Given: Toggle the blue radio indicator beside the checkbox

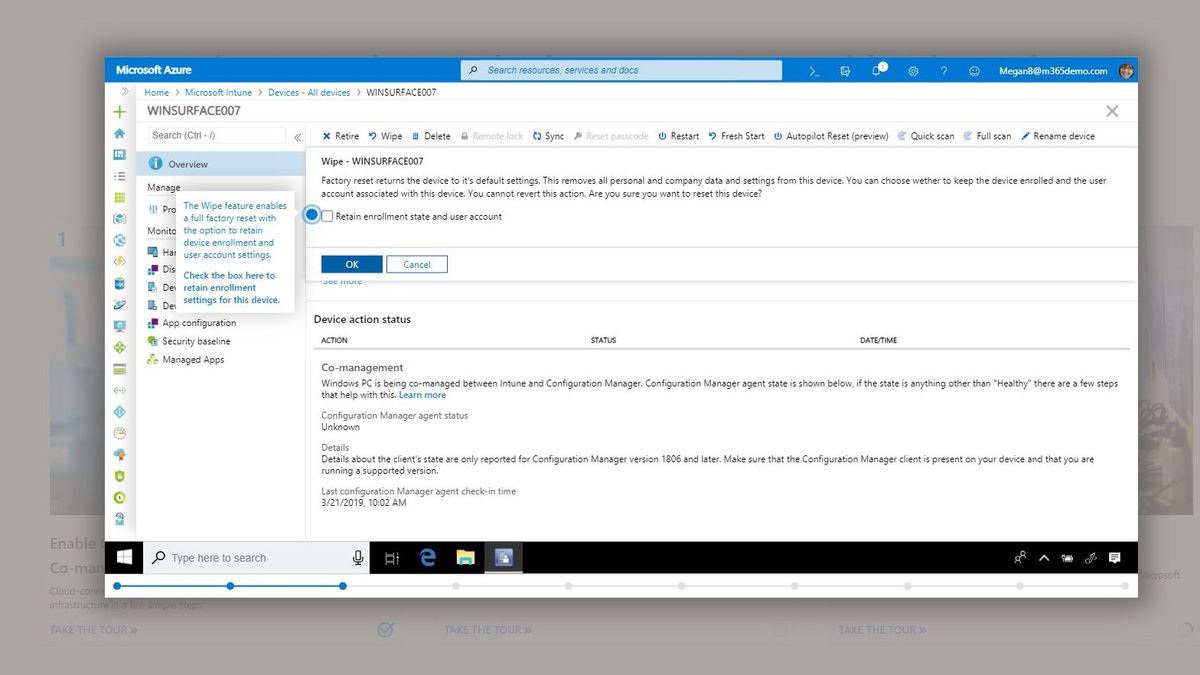Looking at the screenshot, I should point(311,214).
